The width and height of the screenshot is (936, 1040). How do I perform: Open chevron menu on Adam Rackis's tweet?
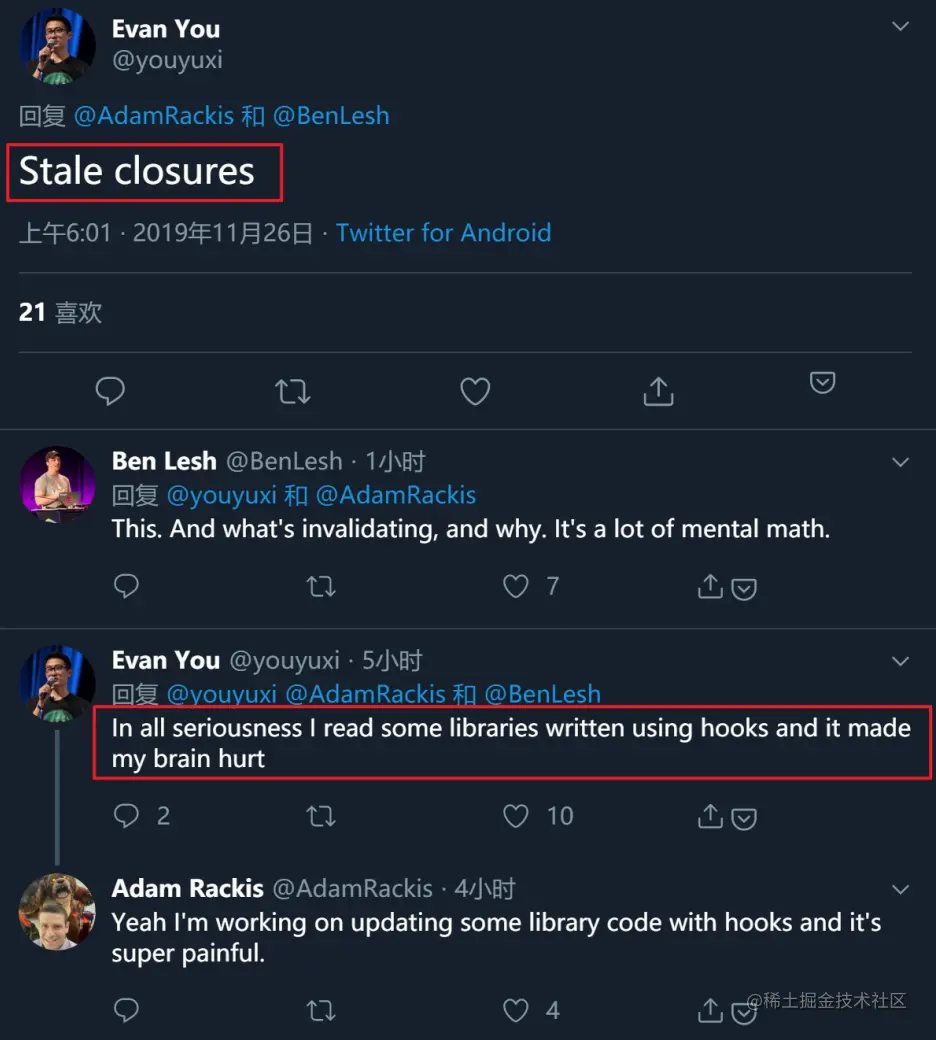coord(900,889)
